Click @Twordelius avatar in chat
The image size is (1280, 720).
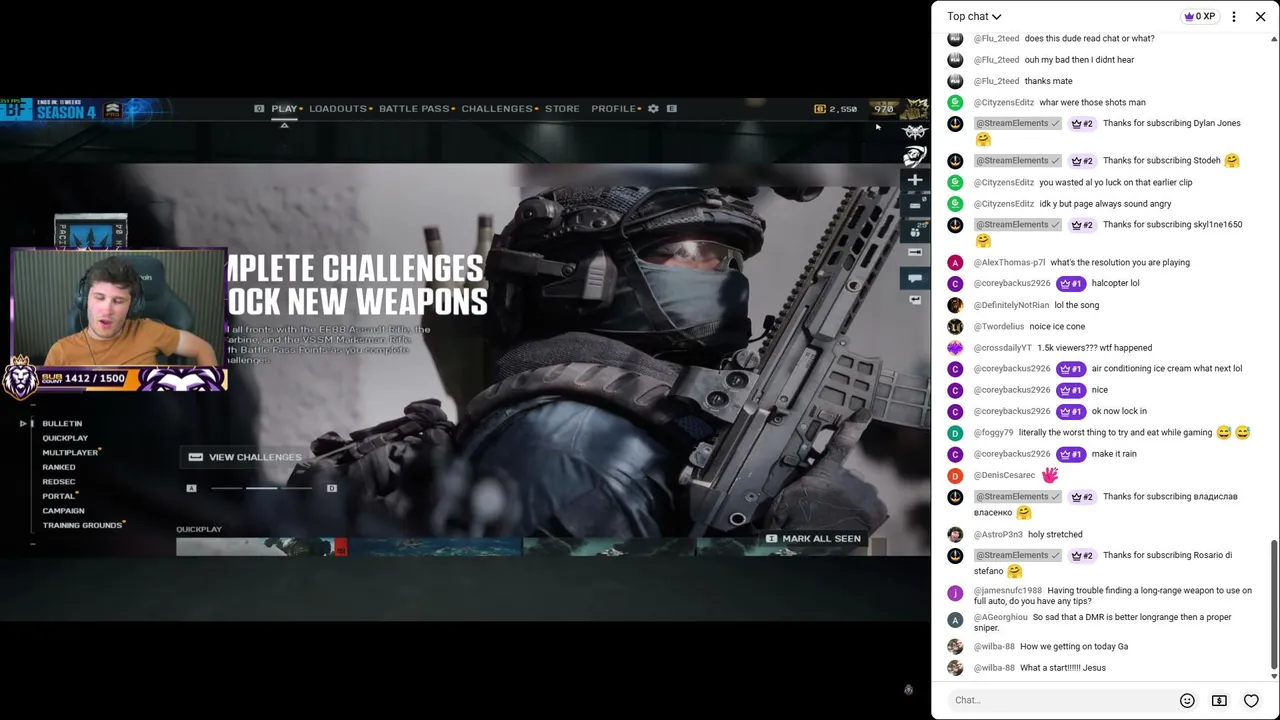tap(955, 326)
